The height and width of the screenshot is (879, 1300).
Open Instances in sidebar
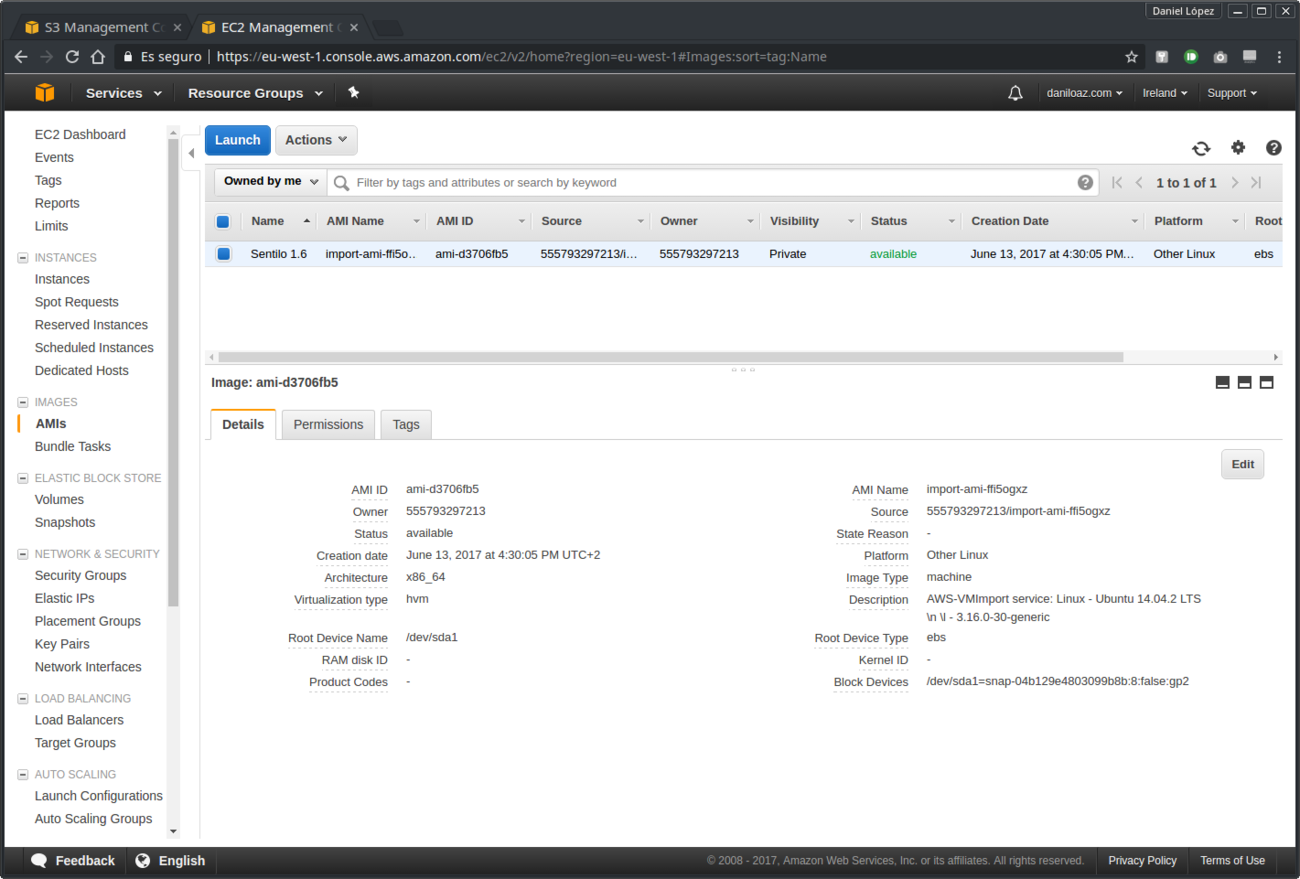click(x=62, y=279)
